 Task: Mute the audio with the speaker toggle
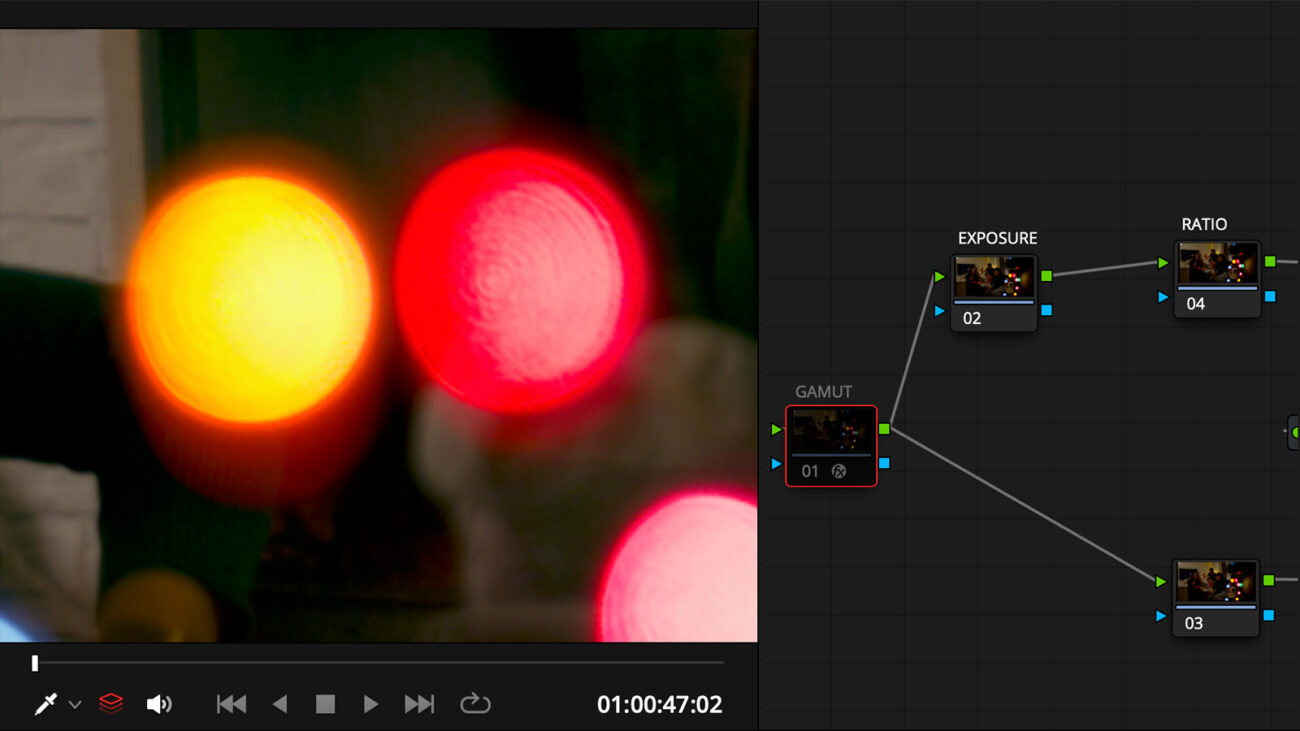tap(158, 703)
